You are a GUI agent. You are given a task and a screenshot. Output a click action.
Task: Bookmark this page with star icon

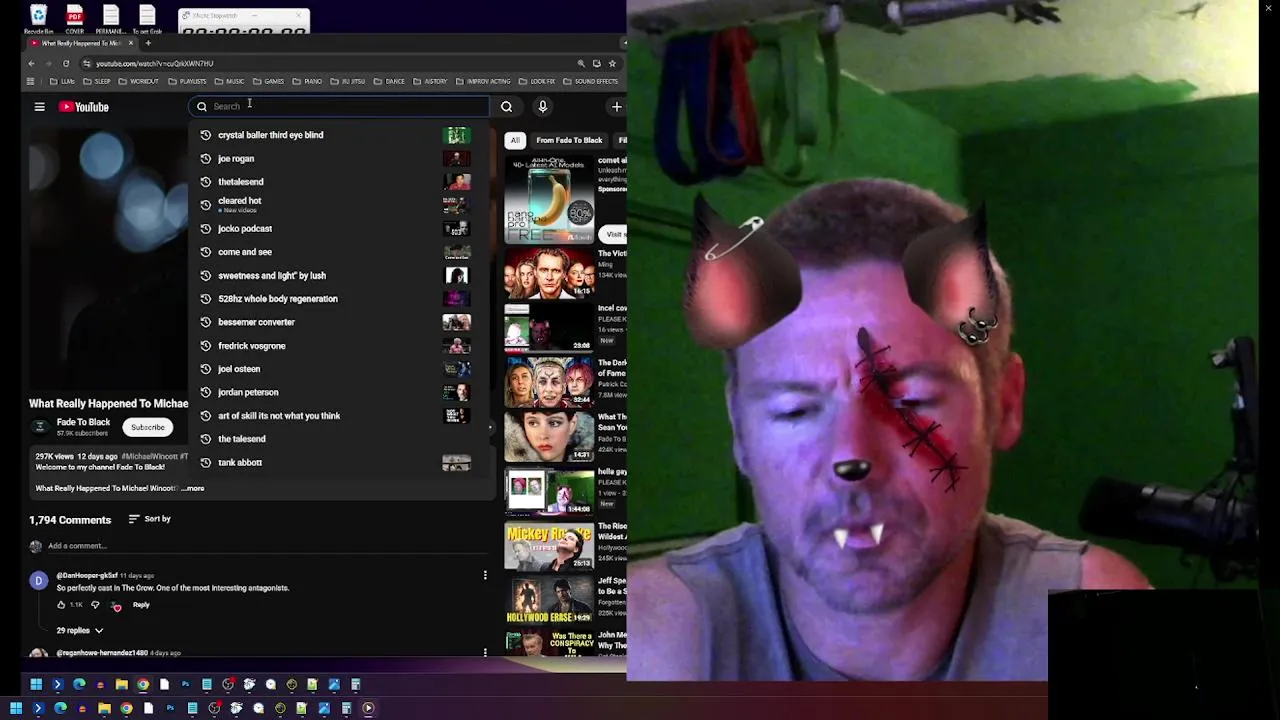tap(612, 63)
